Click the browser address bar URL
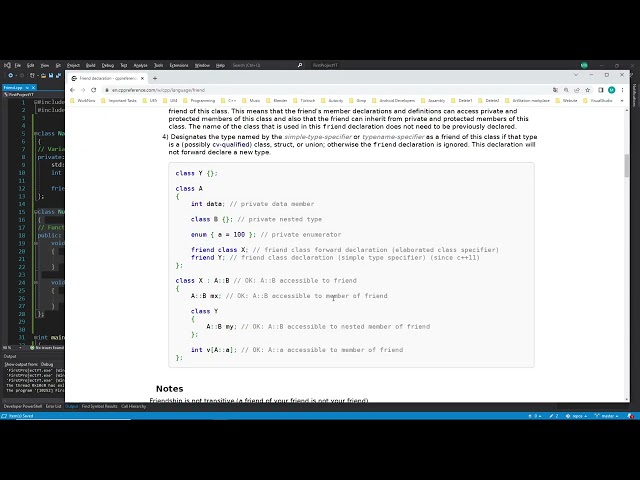Viewport: 640px width, 480px height. (158, 90)
